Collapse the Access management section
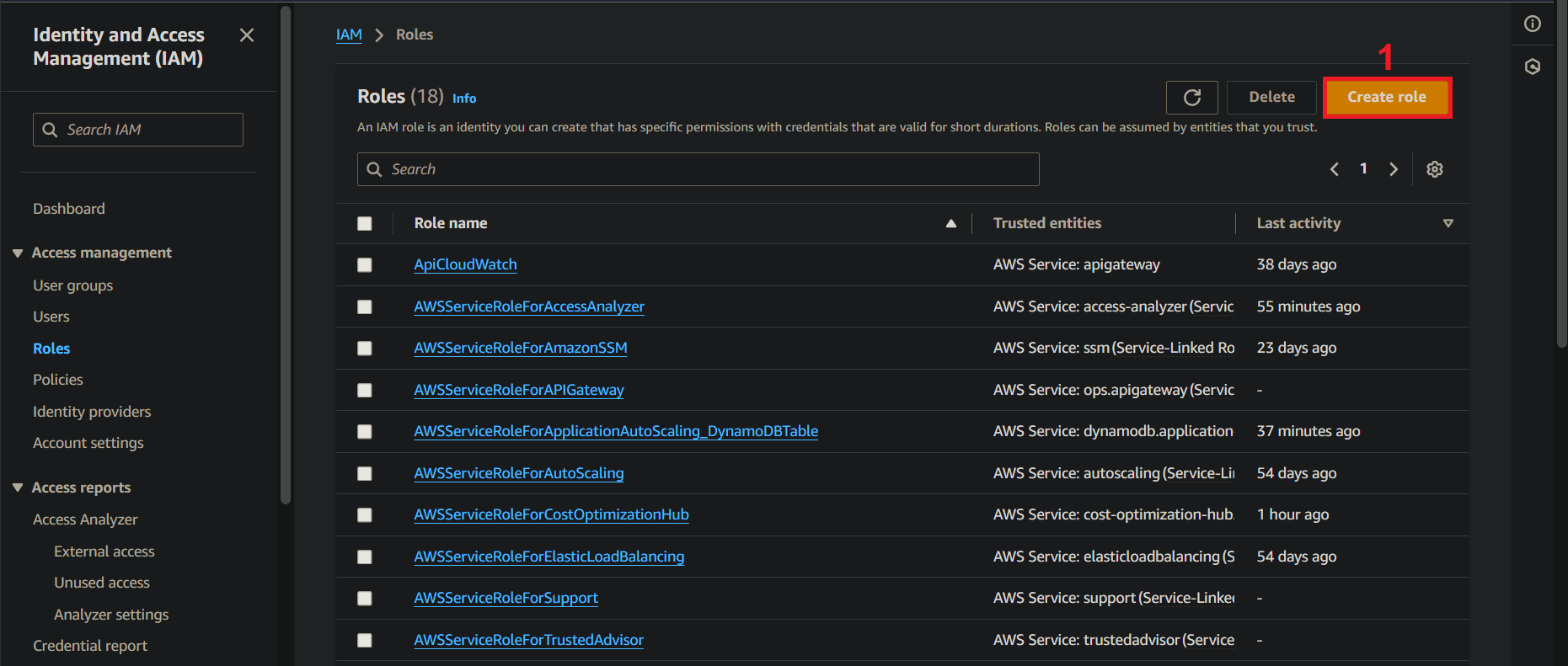Viewport: 1568px width, 666px height. (x=18, y=253)
